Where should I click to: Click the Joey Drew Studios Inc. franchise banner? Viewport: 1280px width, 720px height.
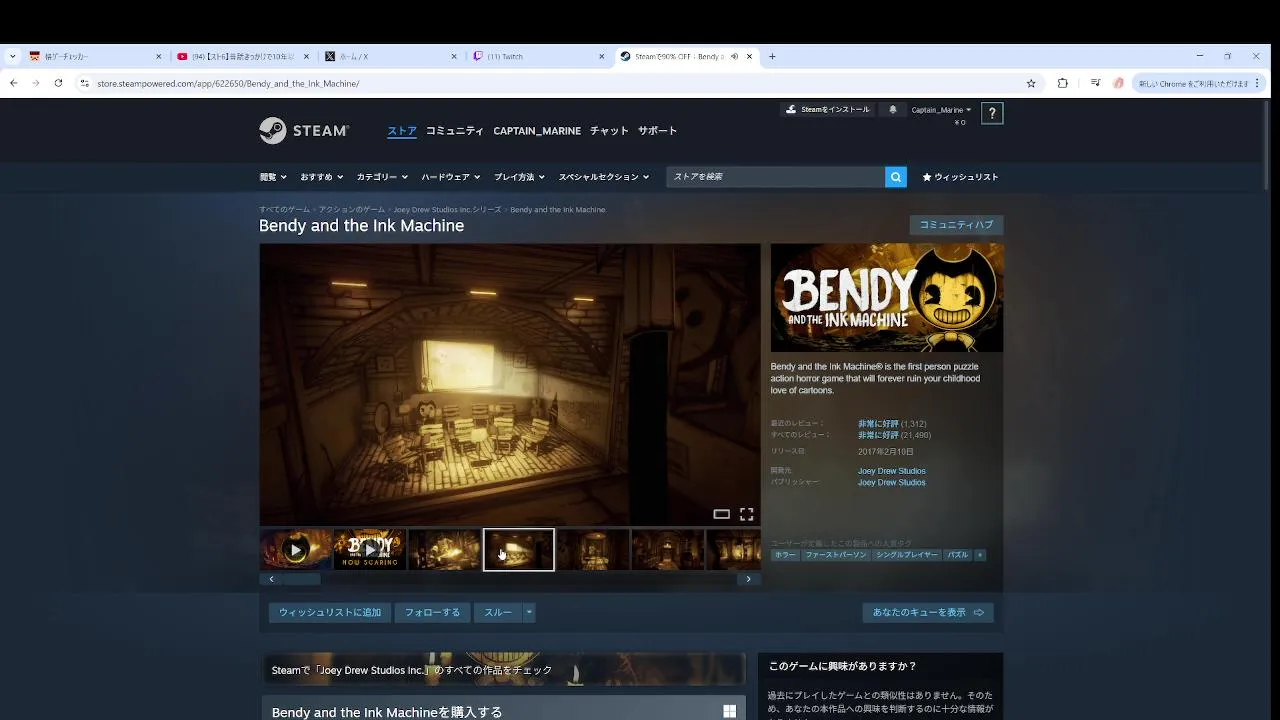(x=504, y=670)
